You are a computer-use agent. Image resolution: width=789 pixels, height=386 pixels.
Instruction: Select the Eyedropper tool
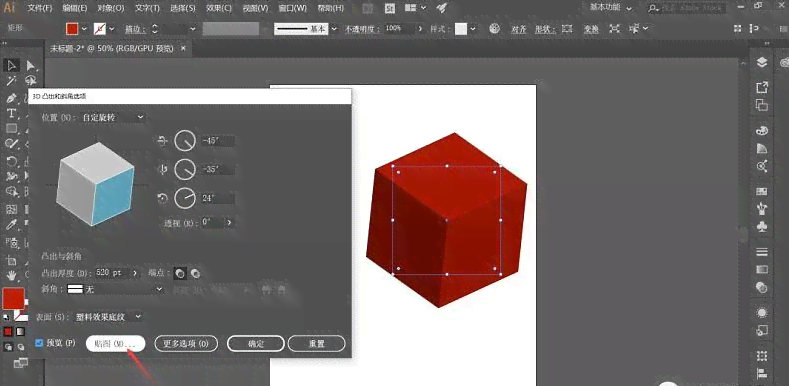point(12,225)
